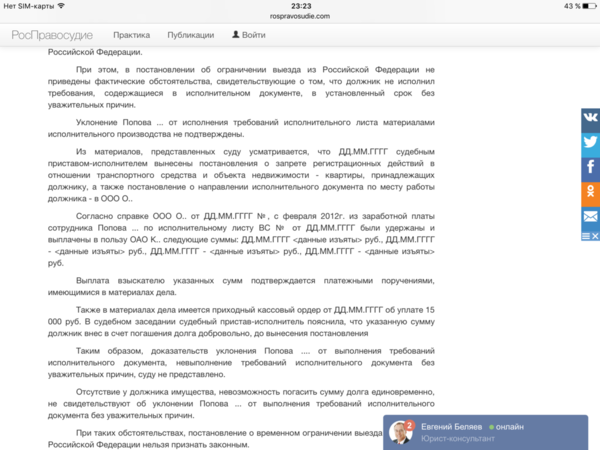Open the Публикации menu
The width and height of the screenshot is (600, 450).
[190, 35]
